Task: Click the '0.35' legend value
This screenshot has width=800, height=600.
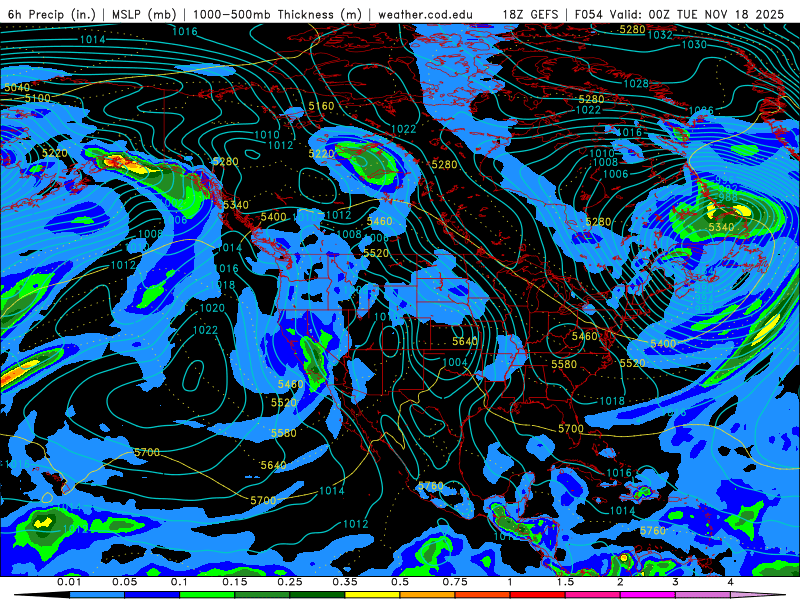Action: [345, 582]
